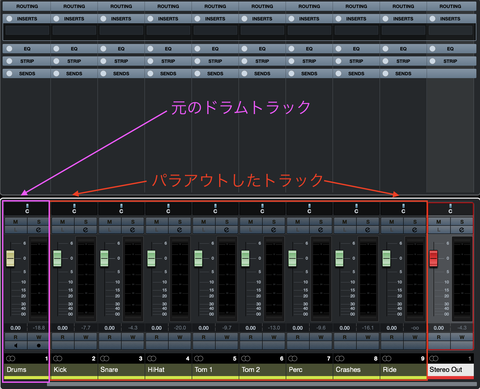The image size is (480, 389).
Task: Mute the Ride channel
Action: pyautogui.click(x=392, y=222)
